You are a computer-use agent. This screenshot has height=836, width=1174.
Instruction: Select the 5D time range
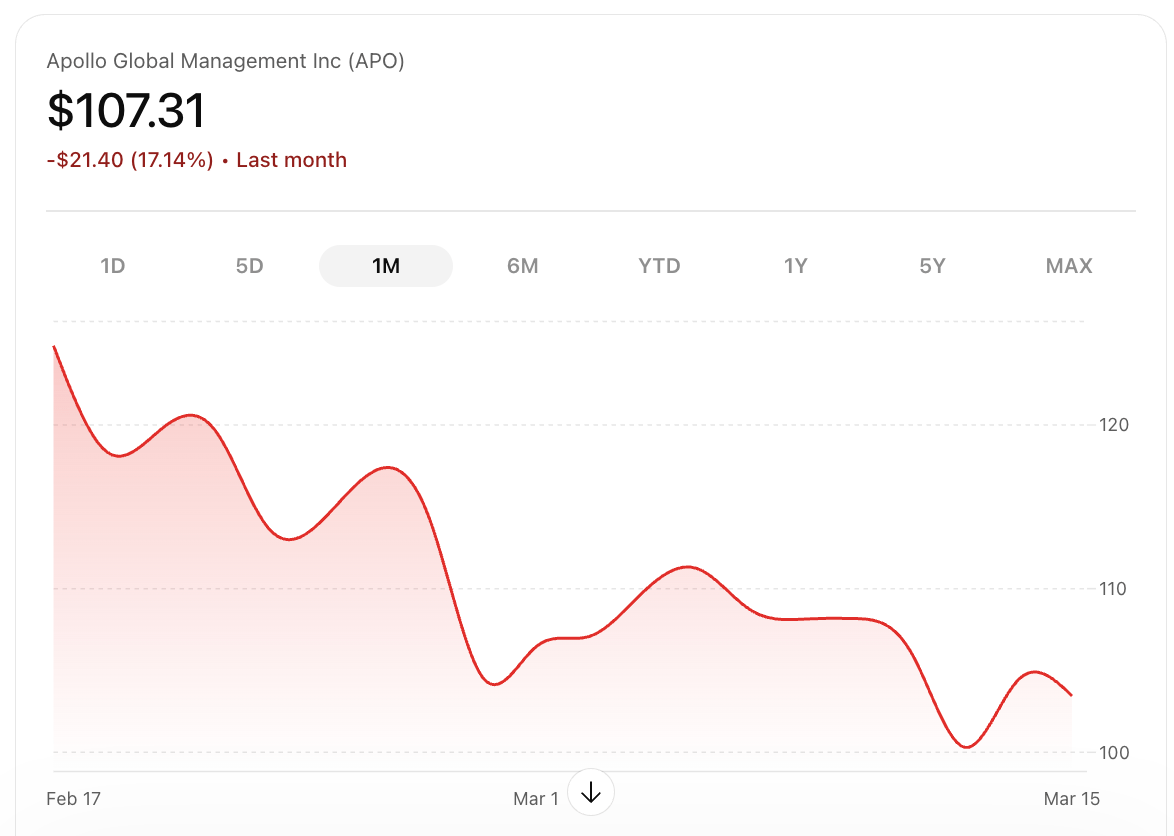(x=249, y=266)
